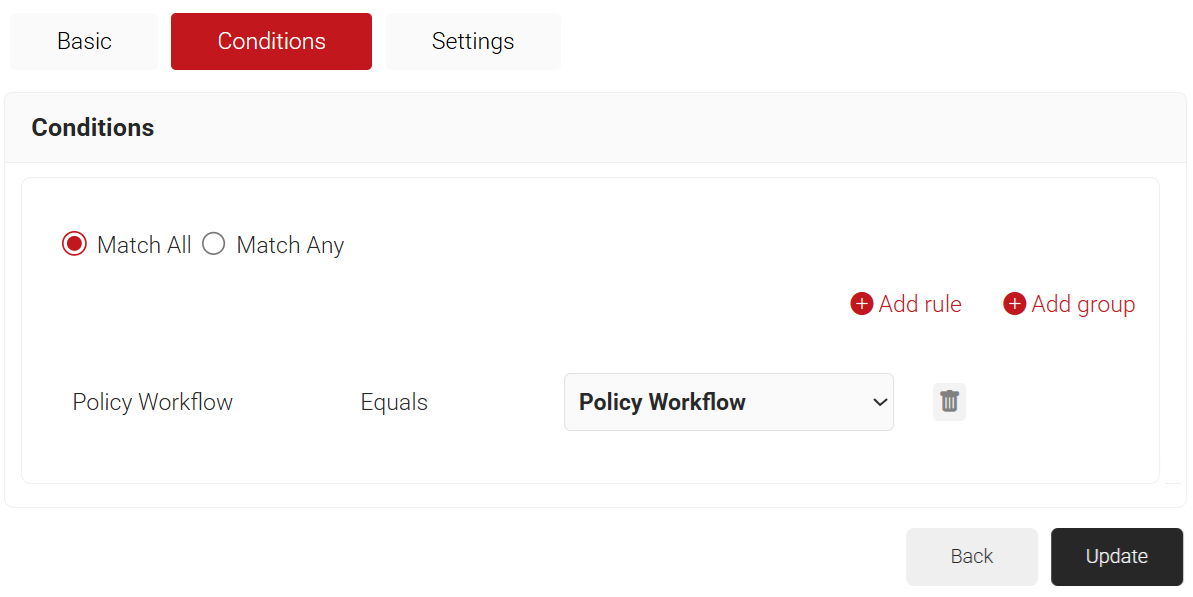
Task: Click the Match Any label text
Action: pyautogui.click(x=290, y=245)
